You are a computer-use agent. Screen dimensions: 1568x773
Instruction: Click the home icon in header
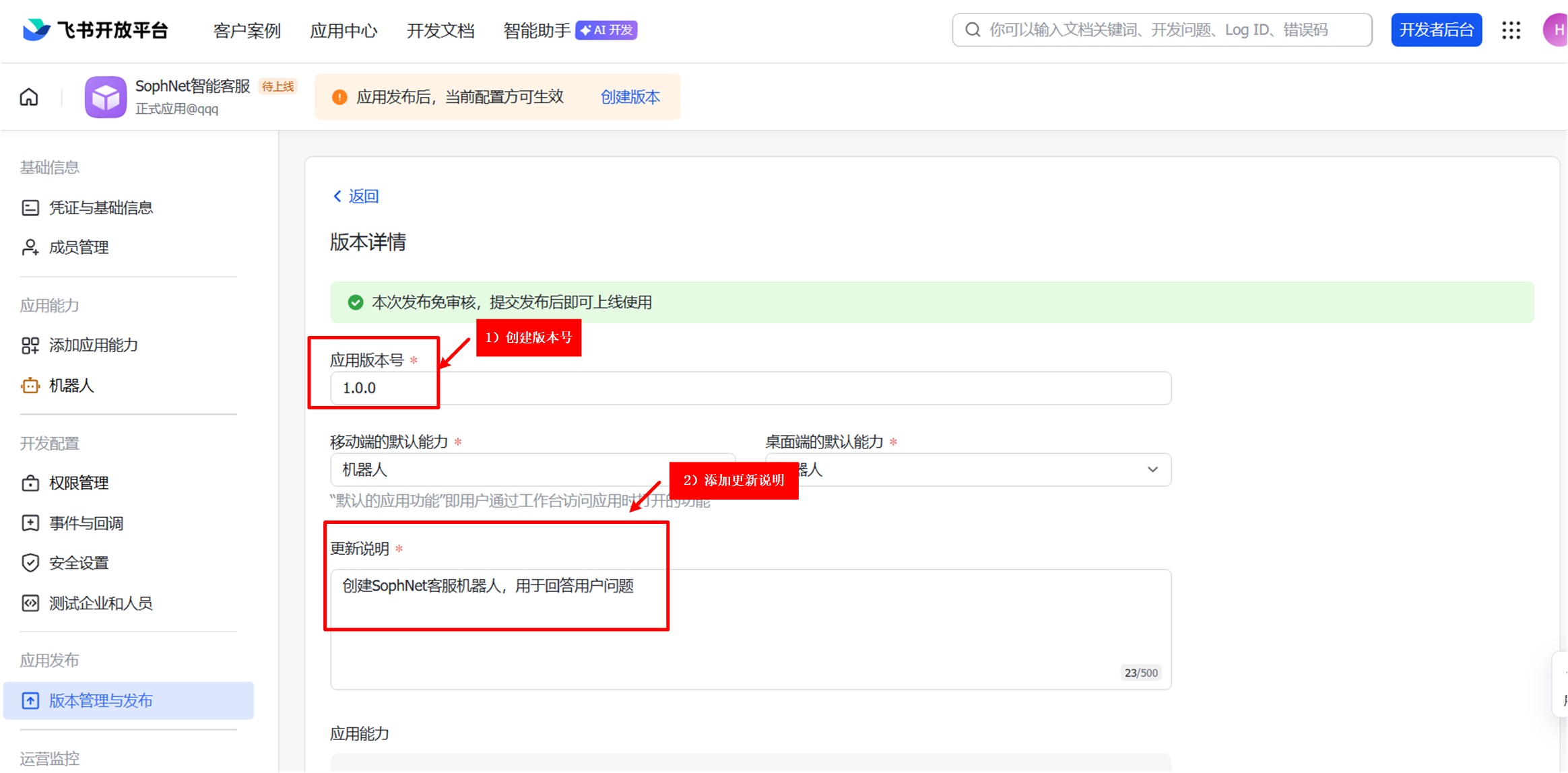(29, 97)
